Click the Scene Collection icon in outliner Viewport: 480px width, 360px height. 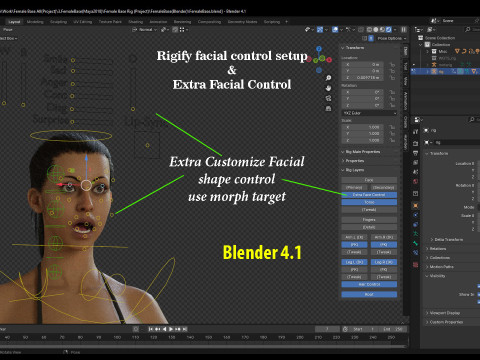point(421,38)
